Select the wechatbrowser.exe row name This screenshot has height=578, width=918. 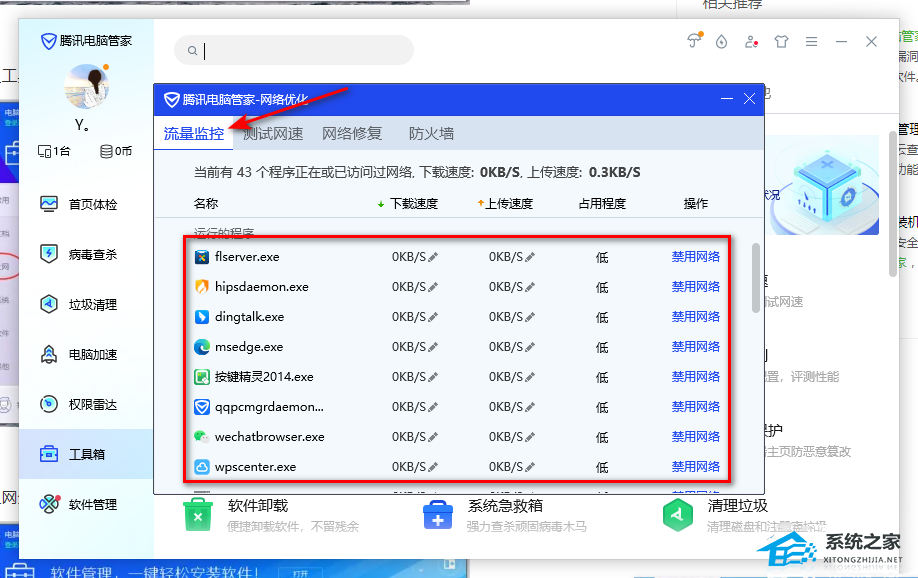[269, 437]
